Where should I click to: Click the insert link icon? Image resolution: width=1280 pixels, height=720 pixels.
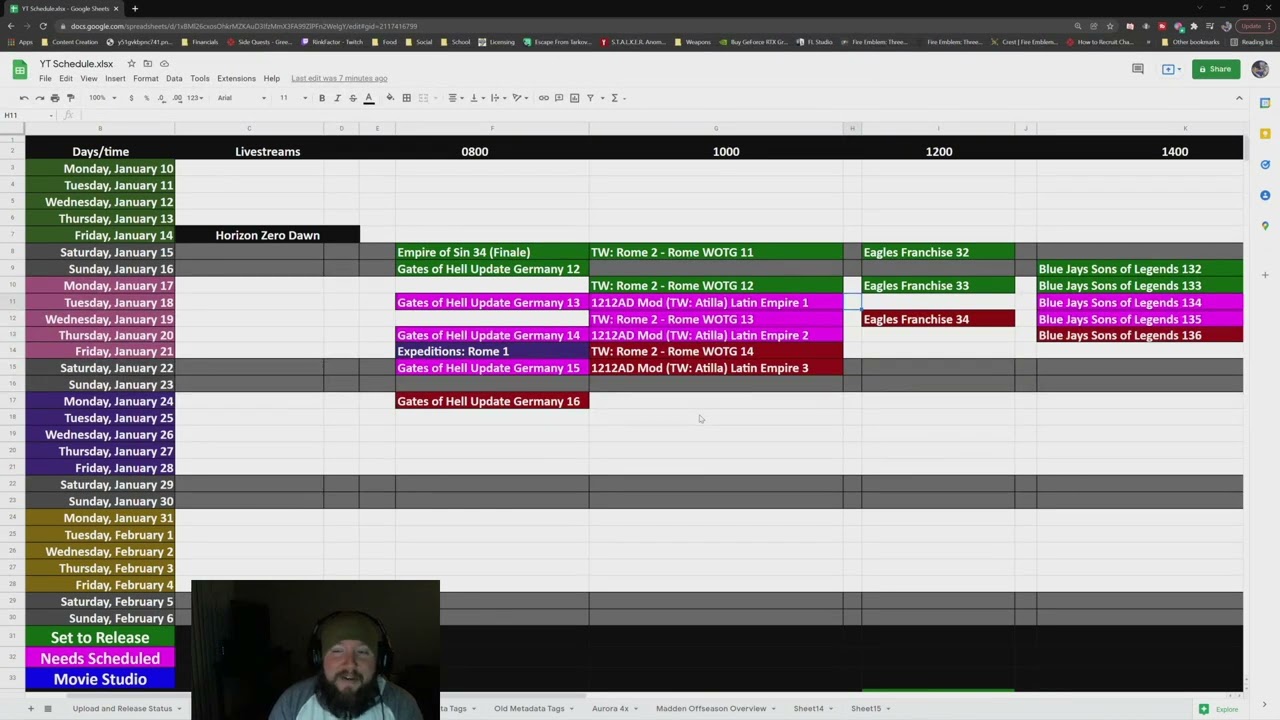coord(543,98)
